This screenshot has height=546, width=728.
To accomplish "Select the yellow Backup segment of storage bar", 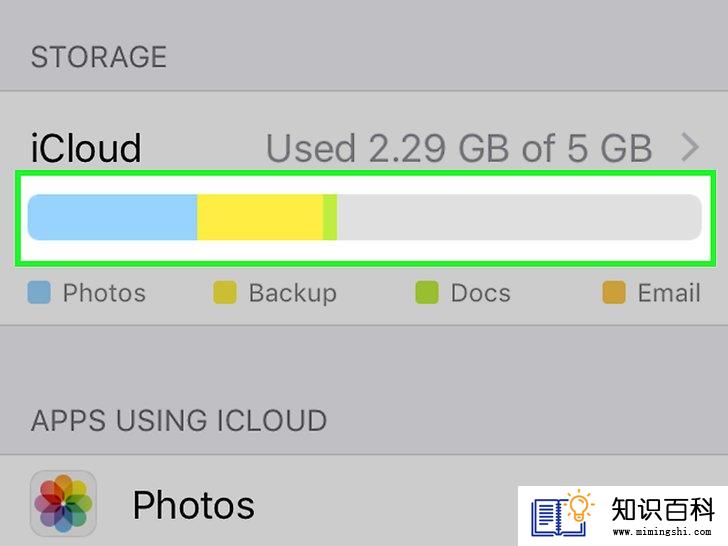I will click(260, 217).
